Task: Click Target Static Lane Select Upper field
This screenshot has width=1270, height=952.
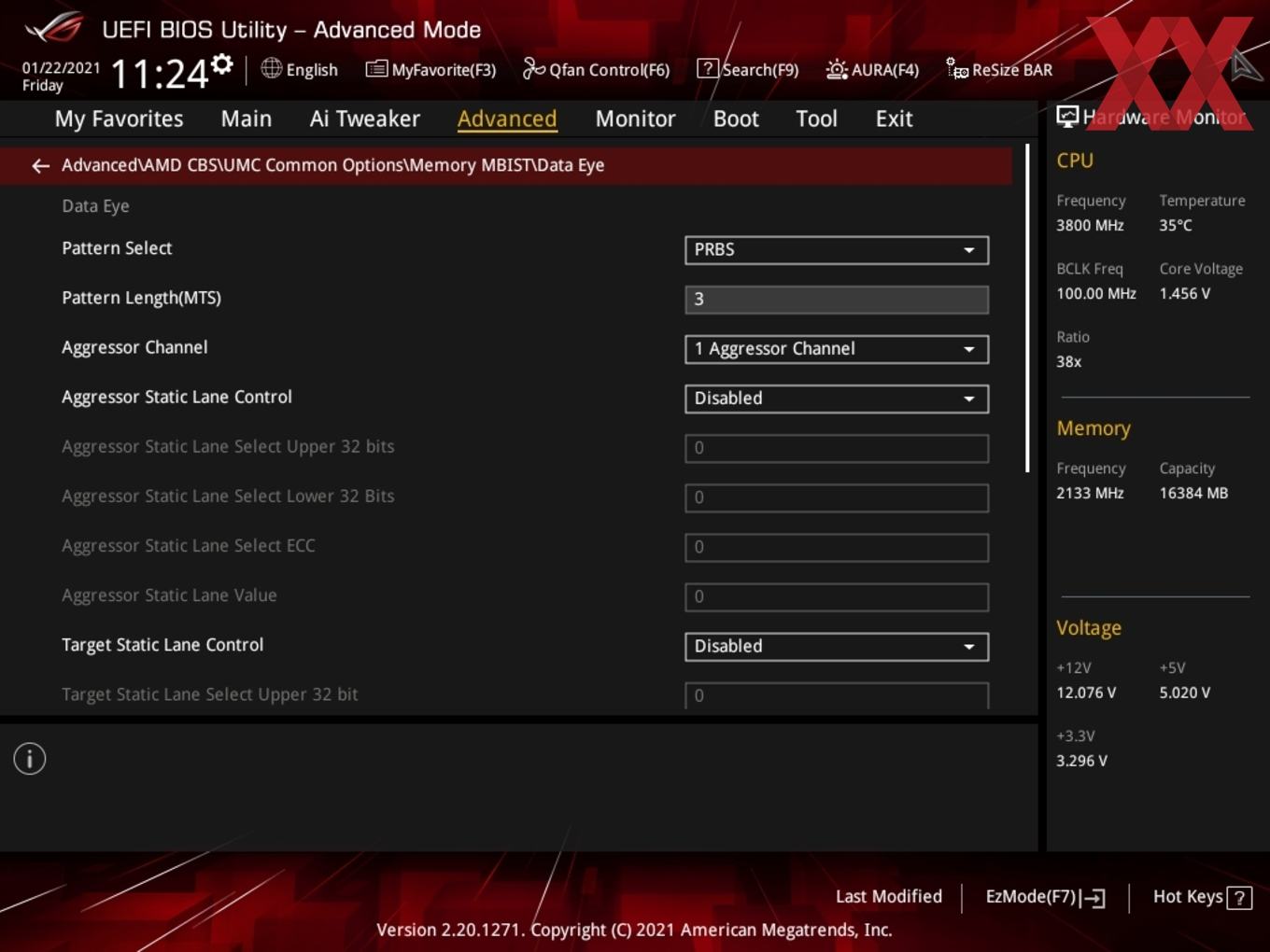Action: (837, 695)
